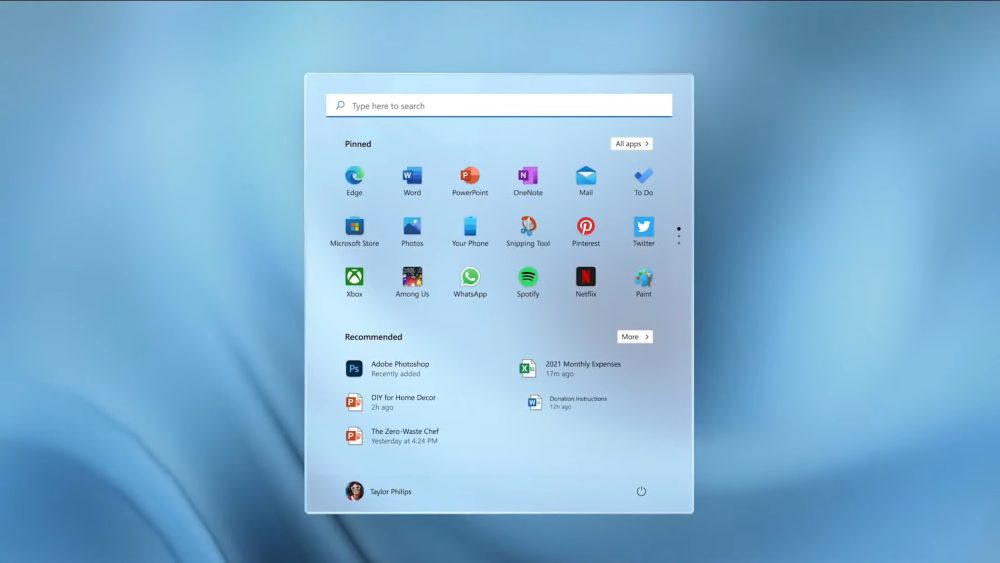Open 2021 Monthly Expenses workbook
Viewport: 1000px width, 563px height.
(x=570, y=369)
